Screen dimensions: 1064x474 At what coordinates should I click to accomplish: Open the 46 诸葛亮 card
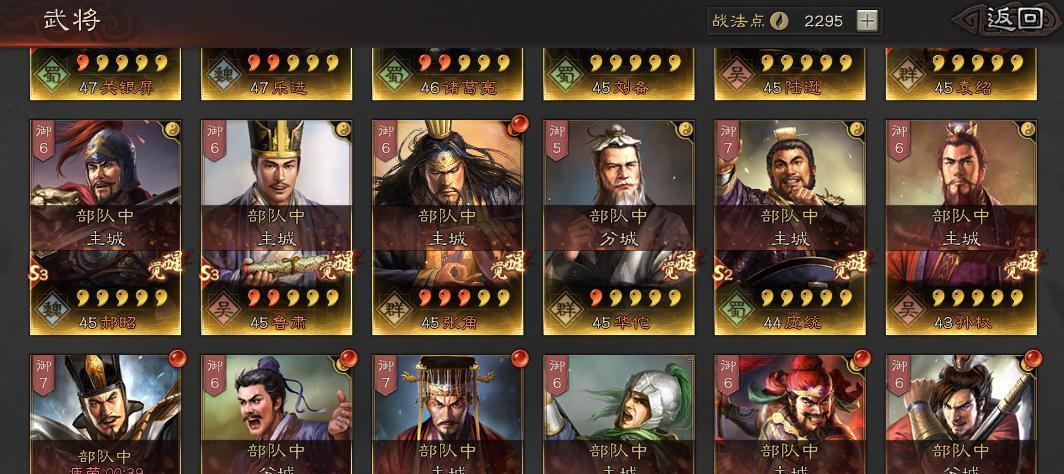click(447, 73)
